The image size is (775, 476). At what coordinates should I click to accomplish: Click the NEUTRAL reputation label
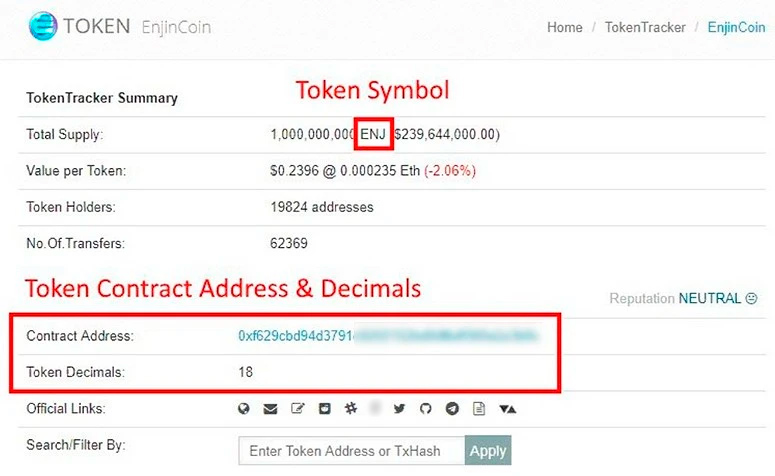709,298
